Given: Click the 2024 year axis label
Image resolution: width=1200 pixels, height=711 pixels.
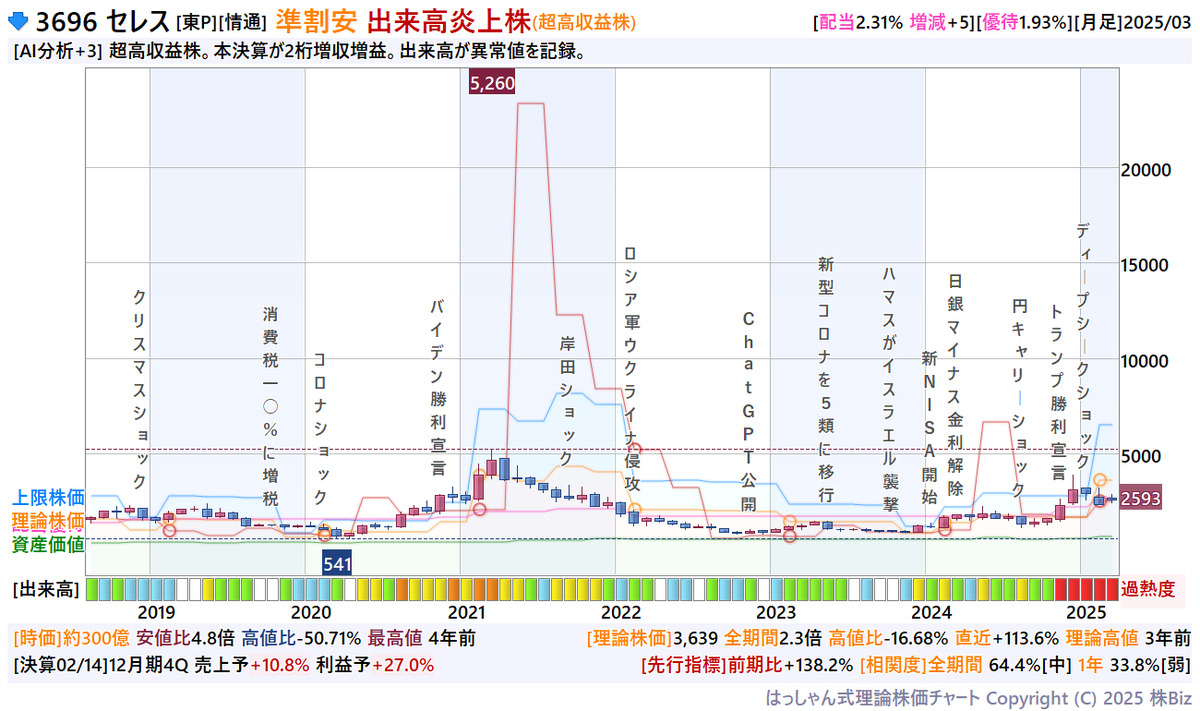Looking at the screenshot, I should point(931,613).
